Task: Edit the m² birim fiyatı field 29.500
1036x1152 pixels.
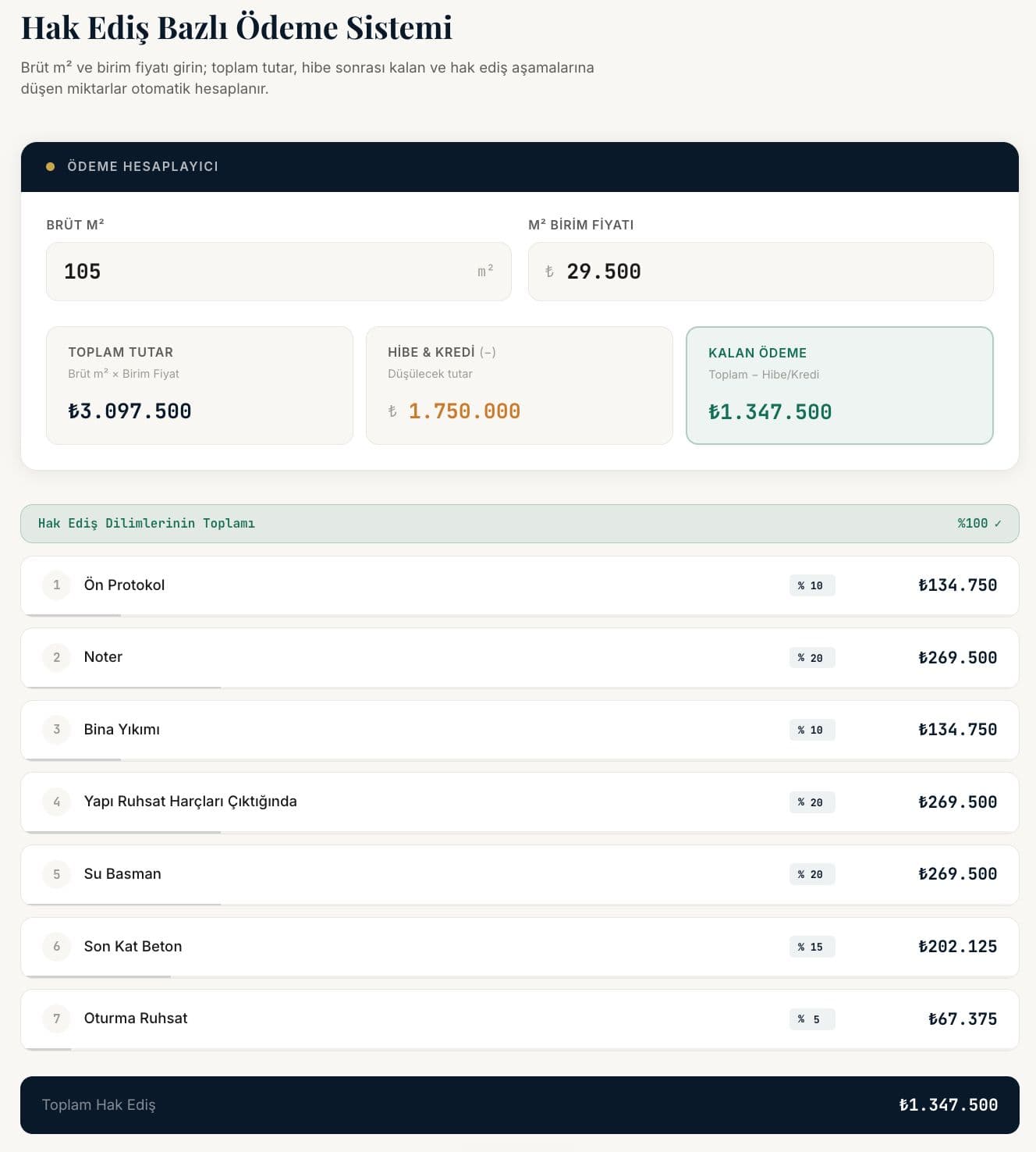Action: click(x=761, y=272)
